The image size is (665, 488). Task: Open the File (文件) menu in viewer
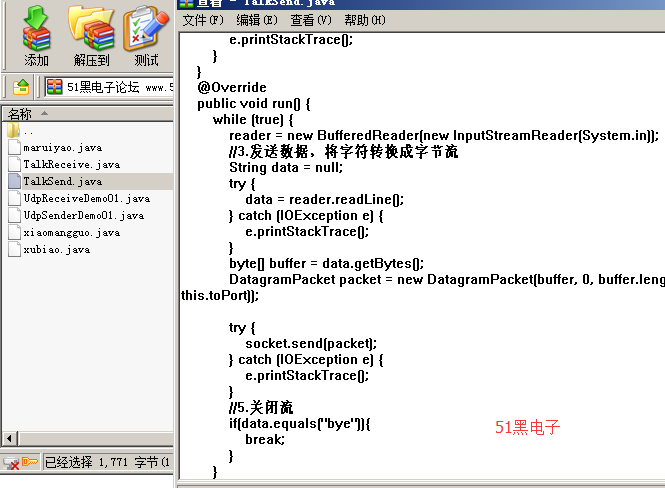point(203,20)
